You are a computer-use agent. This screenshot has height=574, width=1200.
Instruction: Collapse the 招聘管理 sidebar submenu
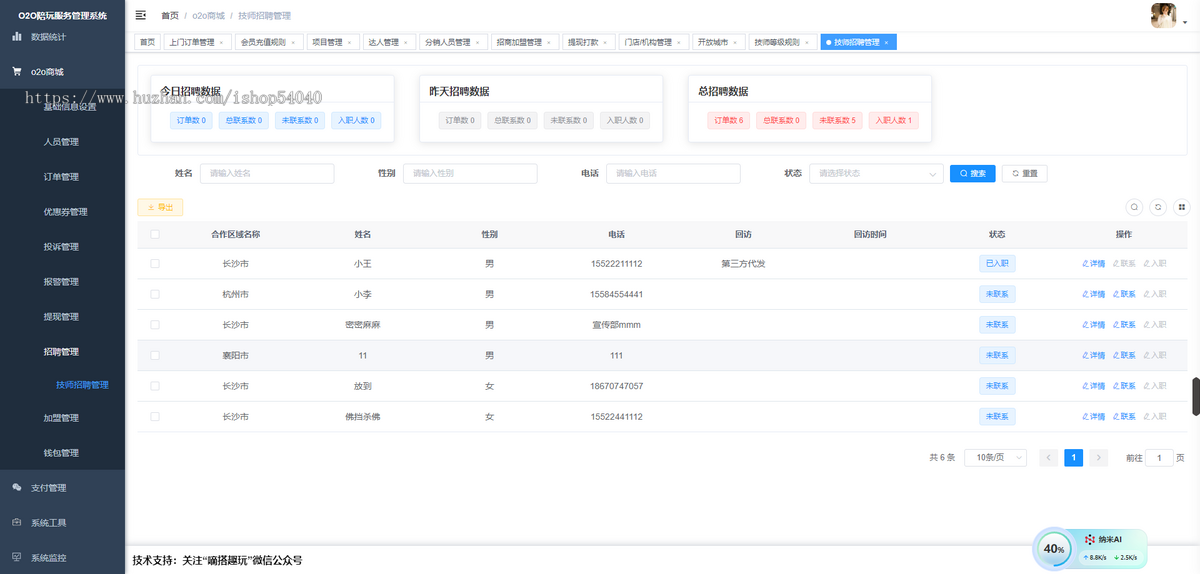[x=62, y=352]
